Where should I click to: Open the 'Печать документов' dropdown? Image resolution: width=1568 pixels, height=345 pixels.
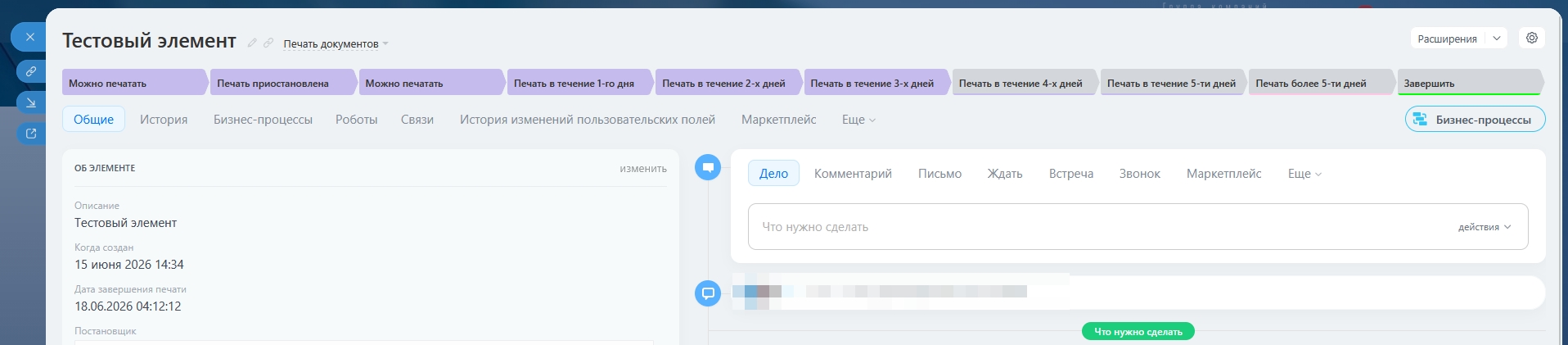click(336, 44)
